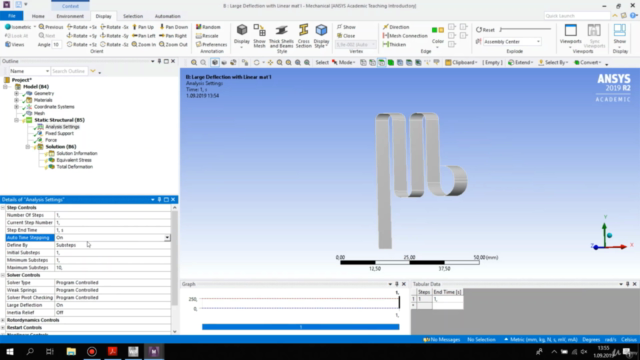Viewport: 640px width, 360px height.
Task: Open Auto Time Stepping dropdown arrow
Action: coord(167,238)
